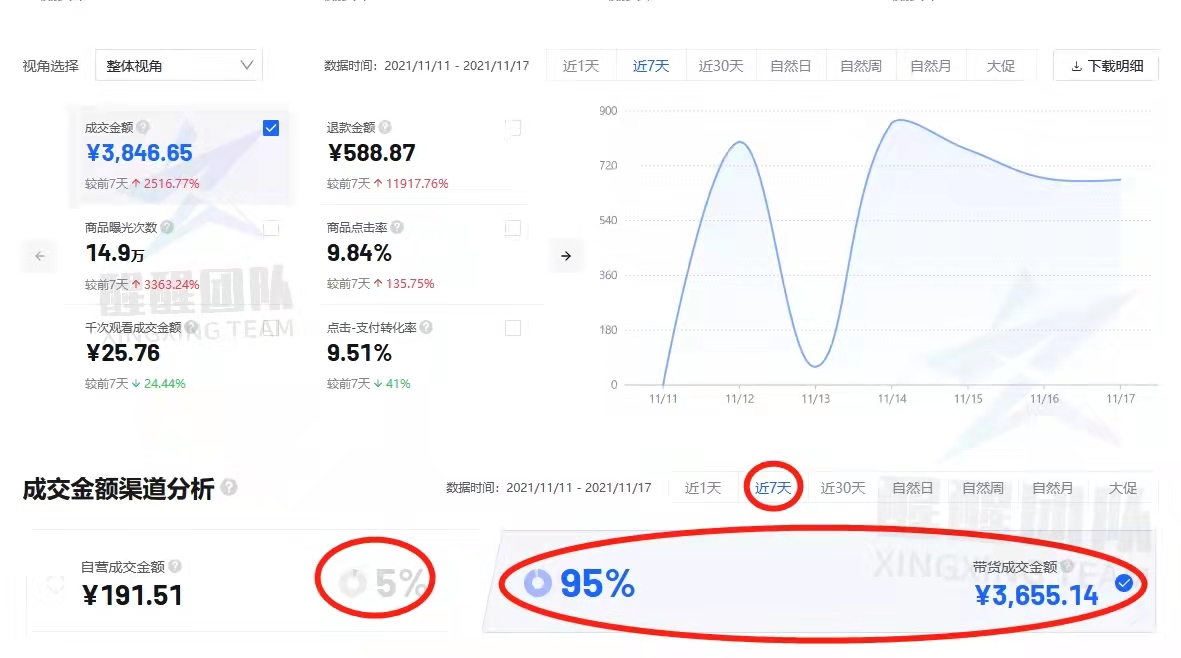Image resolution: width=1181 pixels, height=658 pixels.
Task: Select 近1天 in the channel analysis section
Action: pyautogui.click(x=703, y=488)
